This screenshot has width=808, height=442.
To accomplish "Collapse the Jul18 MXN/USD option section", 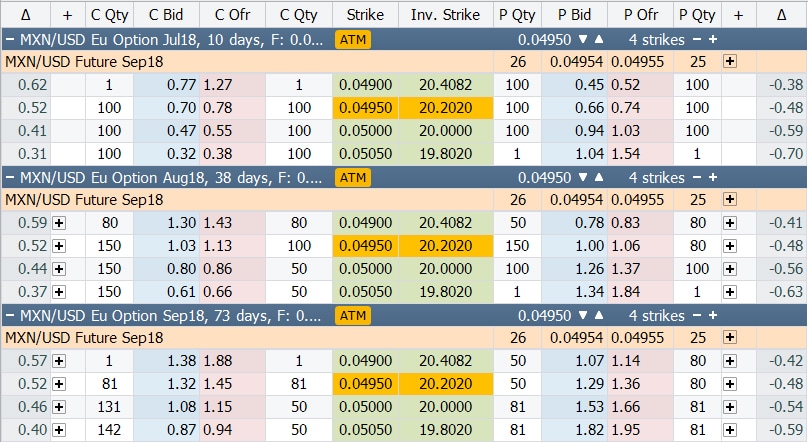I will (9, 40).
